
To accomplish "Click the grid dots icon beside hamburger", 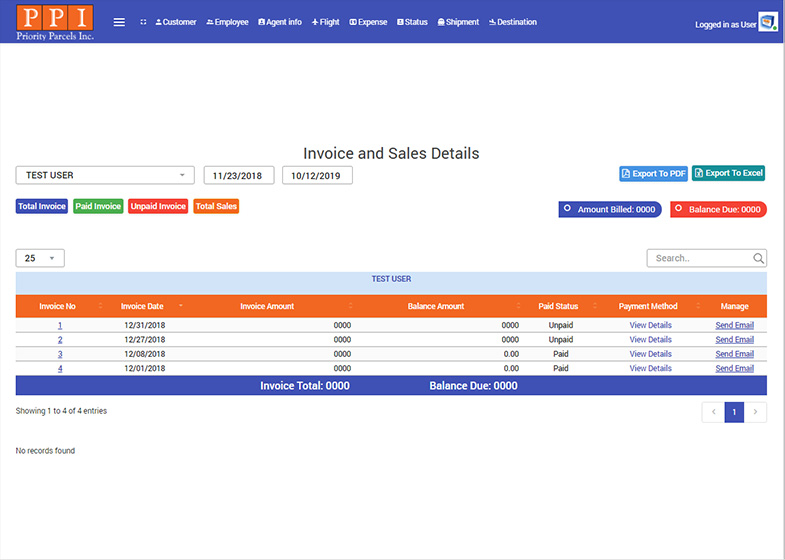I will pyautogui.click(x=143, y=22).
